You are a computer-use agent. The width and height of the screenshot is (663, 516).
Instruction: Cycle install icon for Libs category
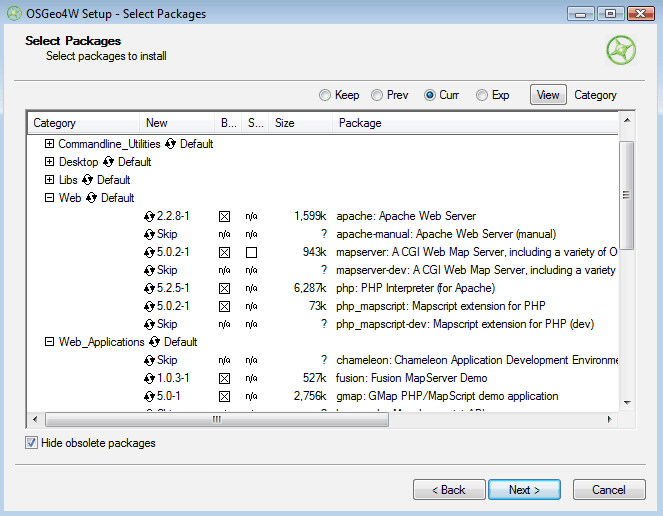point(88,180)
